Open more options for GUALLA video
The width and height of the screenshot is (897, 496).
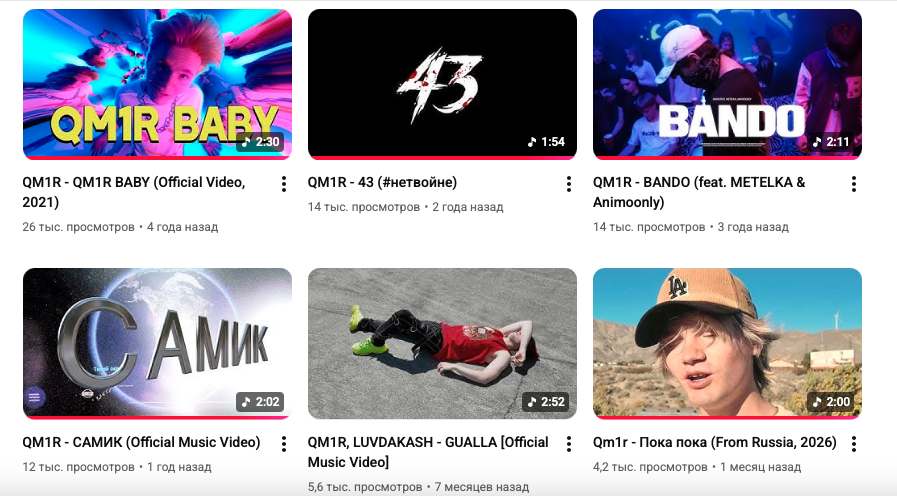569,443
